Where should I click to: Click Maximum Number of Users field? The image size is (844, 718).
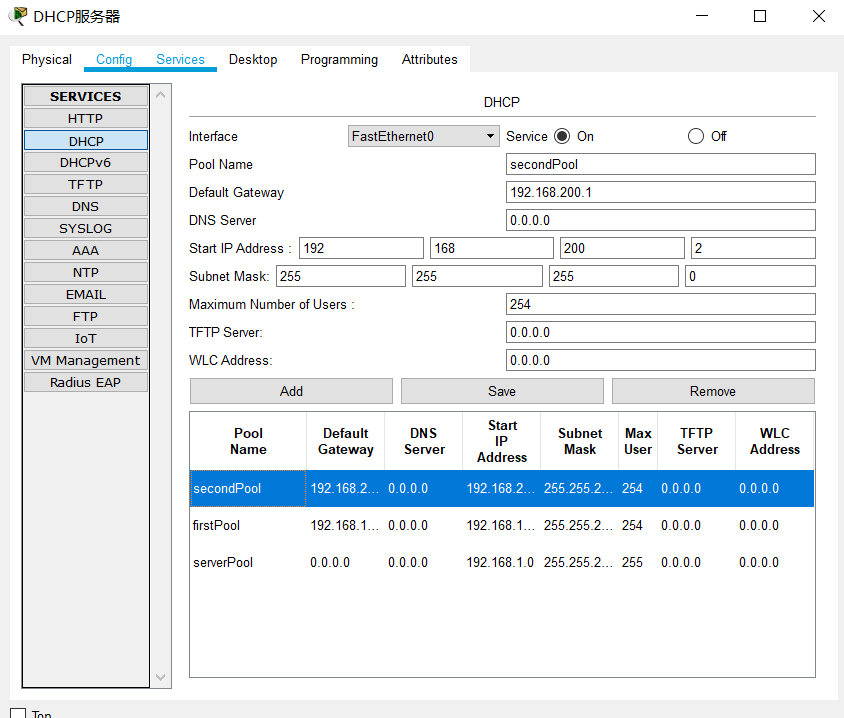660,304
